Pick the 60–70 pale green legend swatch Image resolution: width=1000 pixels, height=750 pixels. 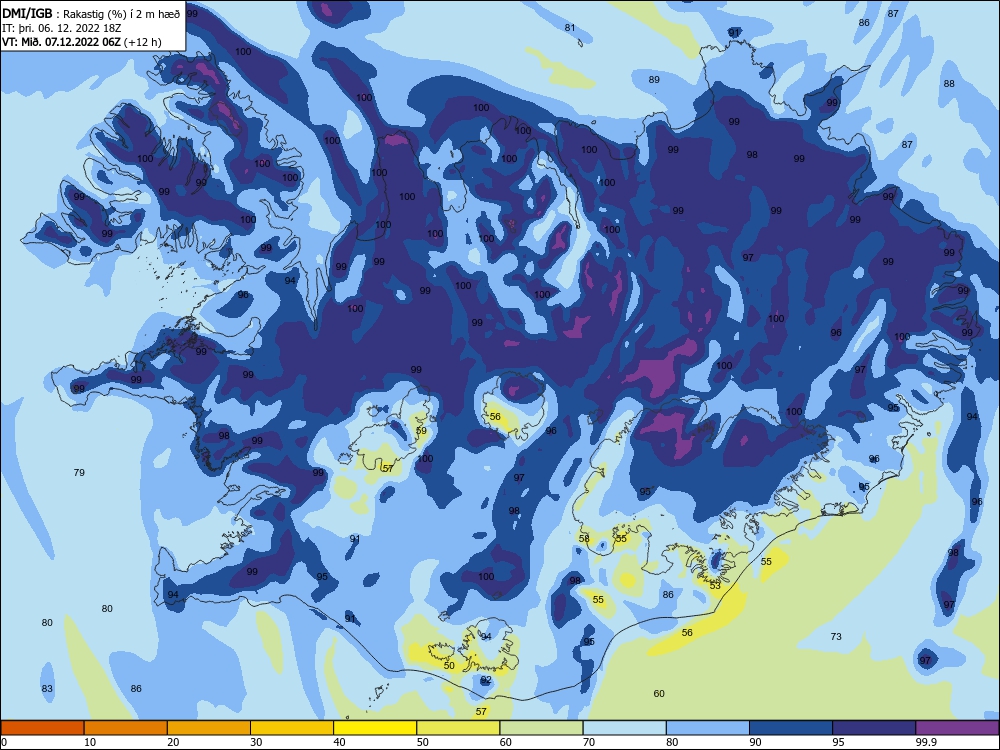(541, 728)
